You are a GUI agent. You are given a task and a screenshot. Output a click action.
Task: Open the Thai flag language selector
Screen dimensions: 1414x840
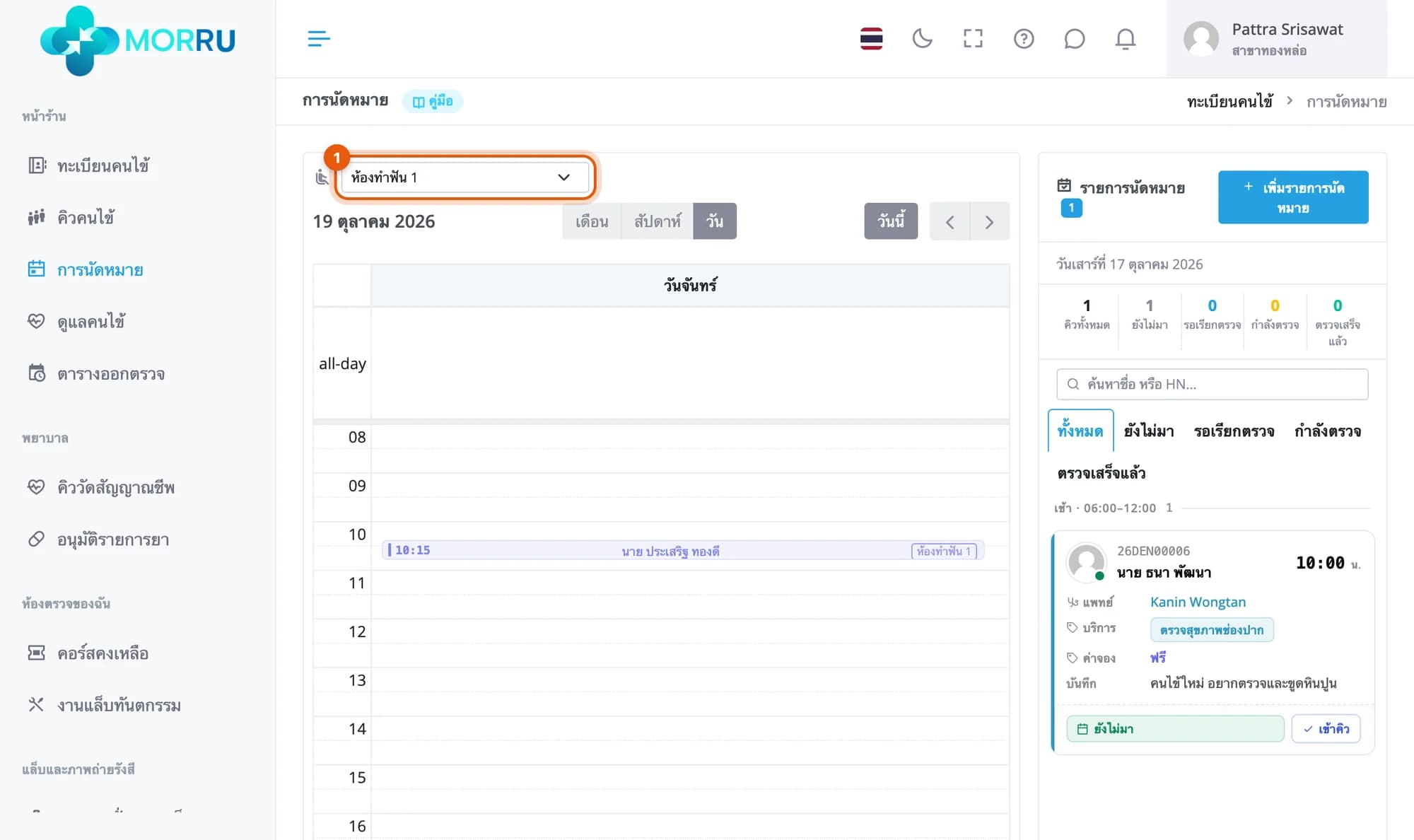[871, 38]
